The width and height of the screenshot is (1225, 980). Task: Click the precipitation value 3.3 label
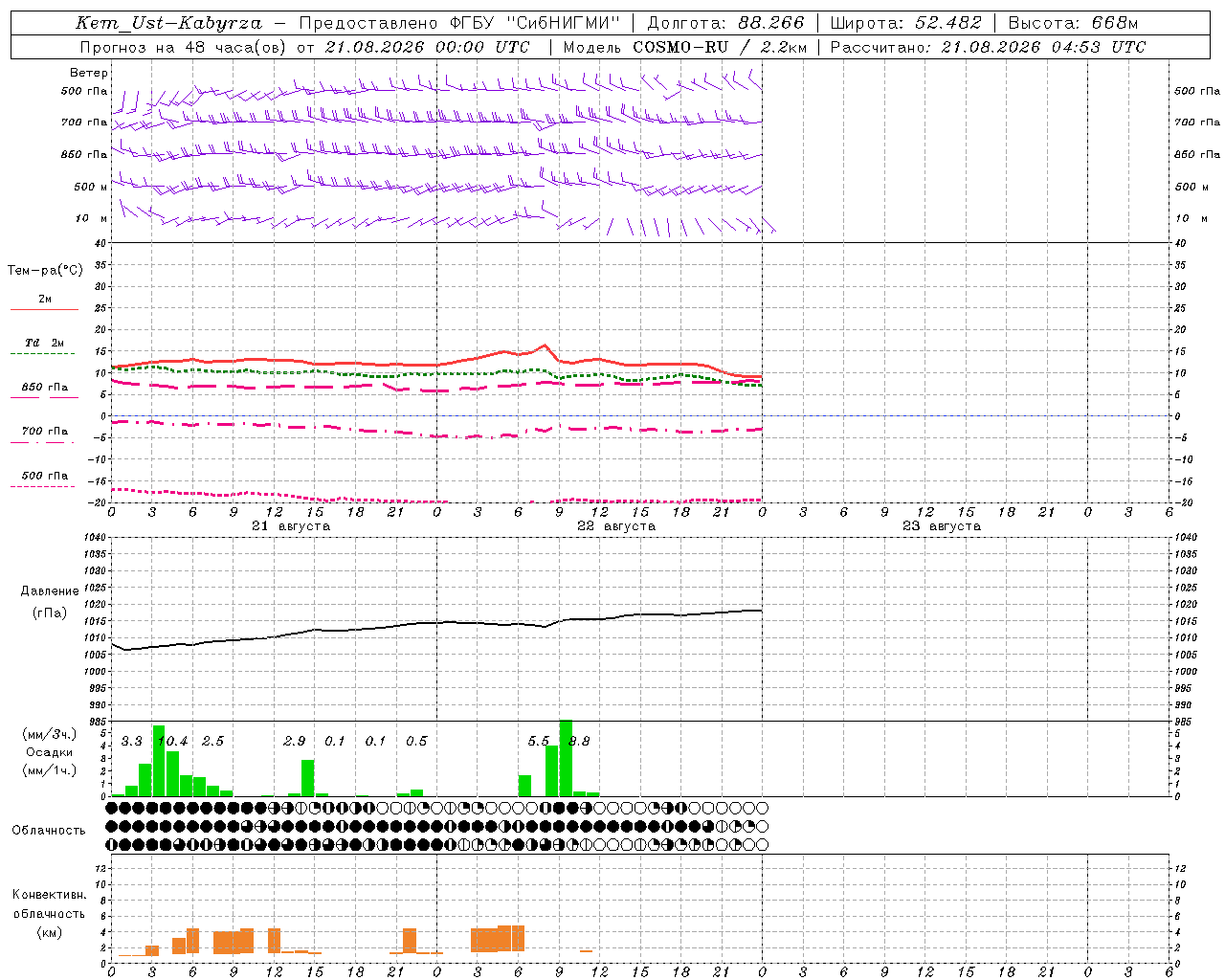coord(131,741)
